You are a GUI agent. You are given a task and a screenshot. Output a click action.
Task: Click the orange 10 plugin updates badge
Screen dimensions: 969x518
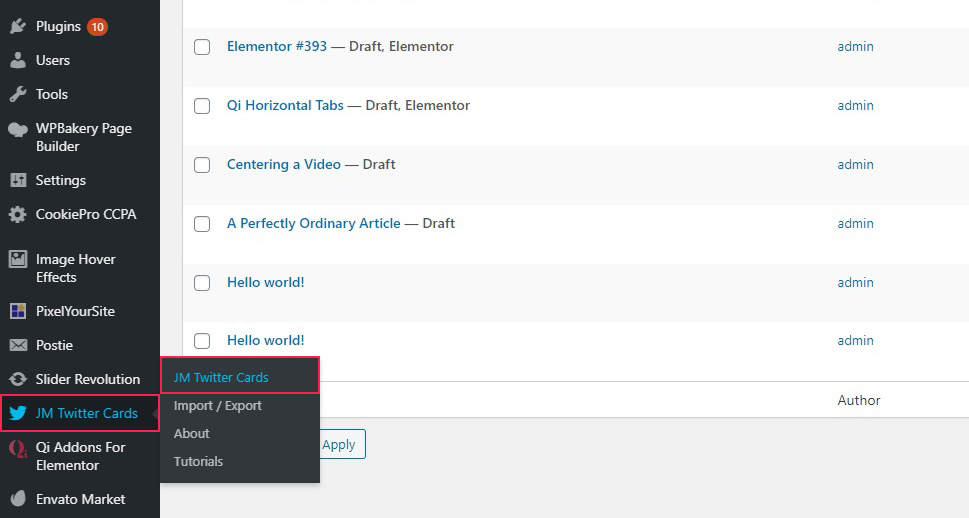coord(97,27)
